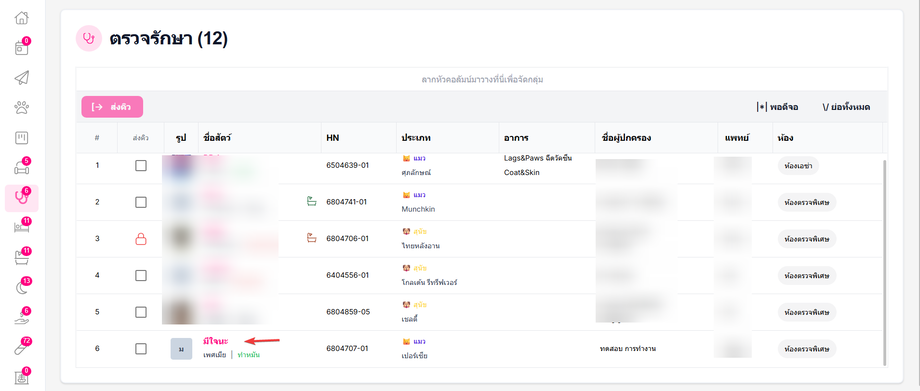This screenshot has height=391, width=920.
Task: Click the red lock icon in row 3
Action: tap(141, 239)
